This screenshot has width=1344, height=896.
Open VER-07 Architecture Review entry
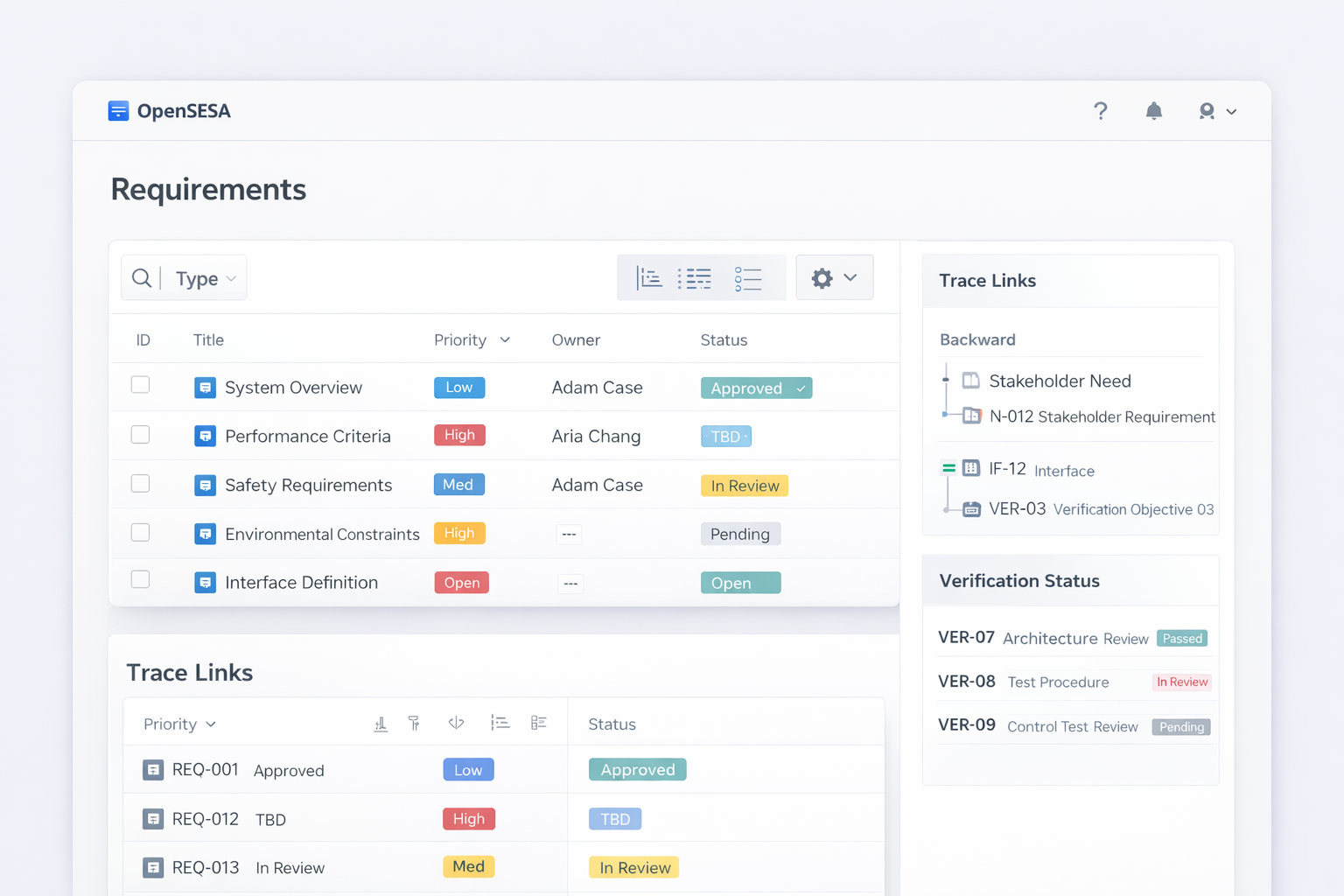(x=1073, y=638)
